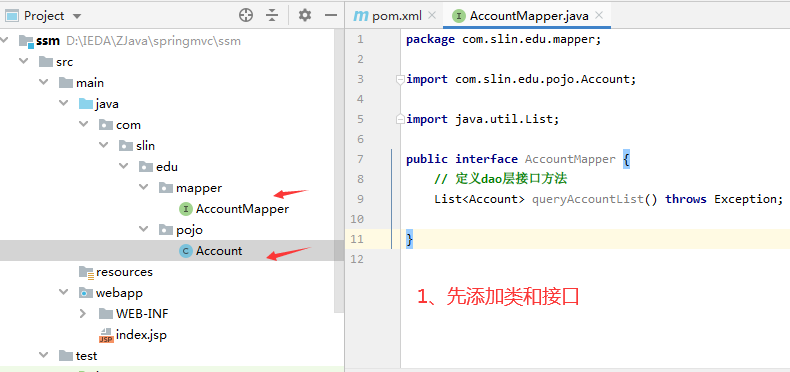This screenshot has height=372, width=790.
Task: Collapse the slin package
Action: tap(104, 145)
